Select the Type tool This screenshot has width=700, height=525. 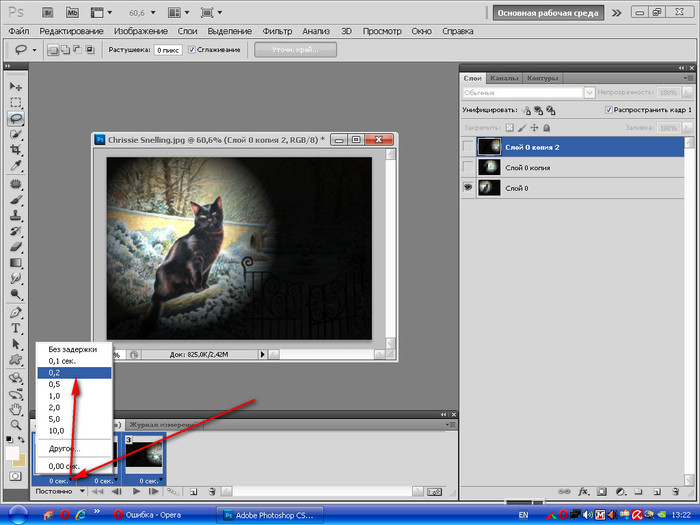16,328
